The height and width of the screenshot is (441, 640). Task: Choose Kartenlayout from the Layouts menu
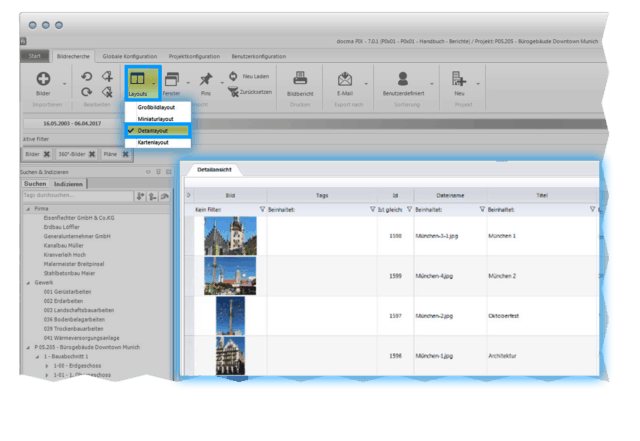point(158,143)
